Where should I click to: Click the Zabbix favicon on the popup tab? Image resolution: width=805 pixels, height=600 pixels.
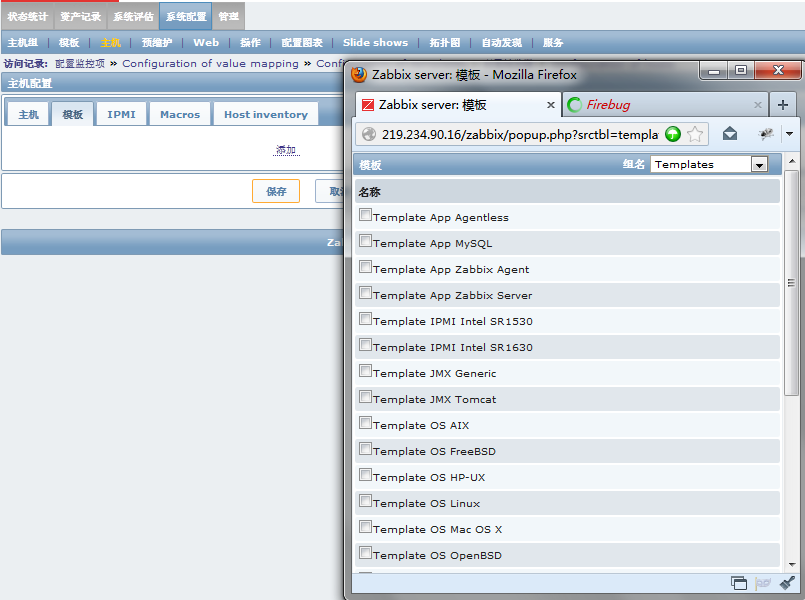point(368,105)
